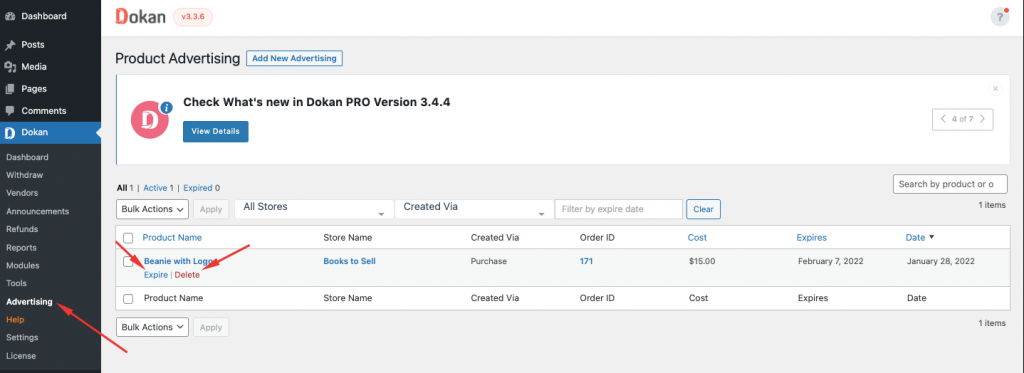Click Expire action under Beanie row
Viewport: 1024px width, 373px height.
pyautogui.click(x=155, y=275)
